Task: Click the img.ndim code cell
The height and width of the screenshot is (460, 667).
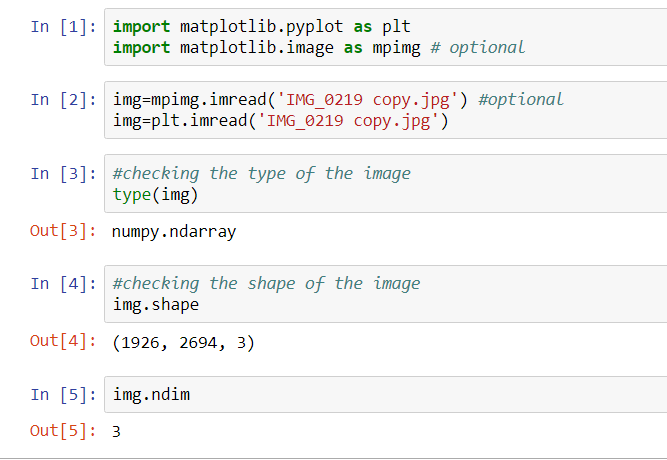Action: (x=385, y=394)
